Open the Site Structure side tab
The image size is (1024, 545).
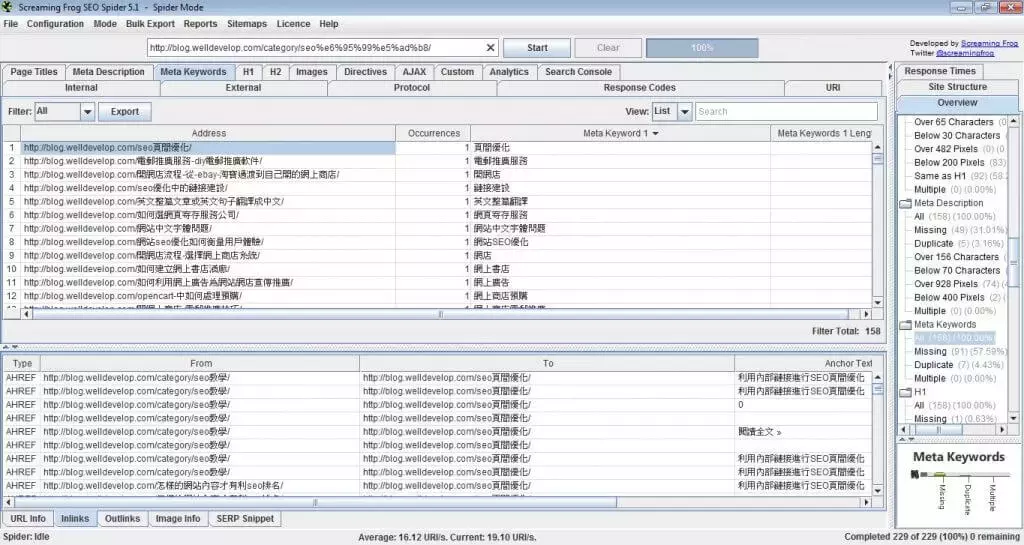click(957, 87)
